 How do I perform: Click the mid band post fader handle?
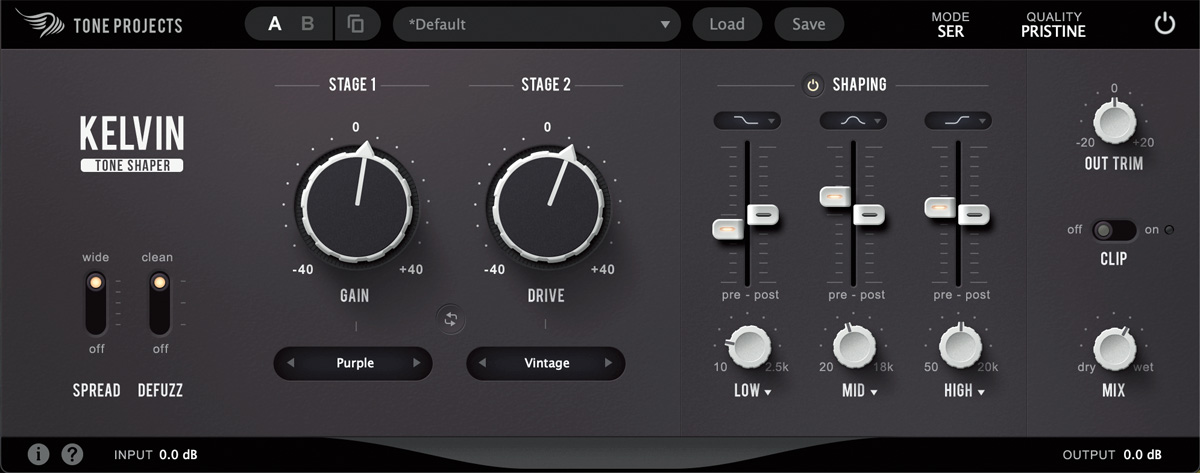870,214
